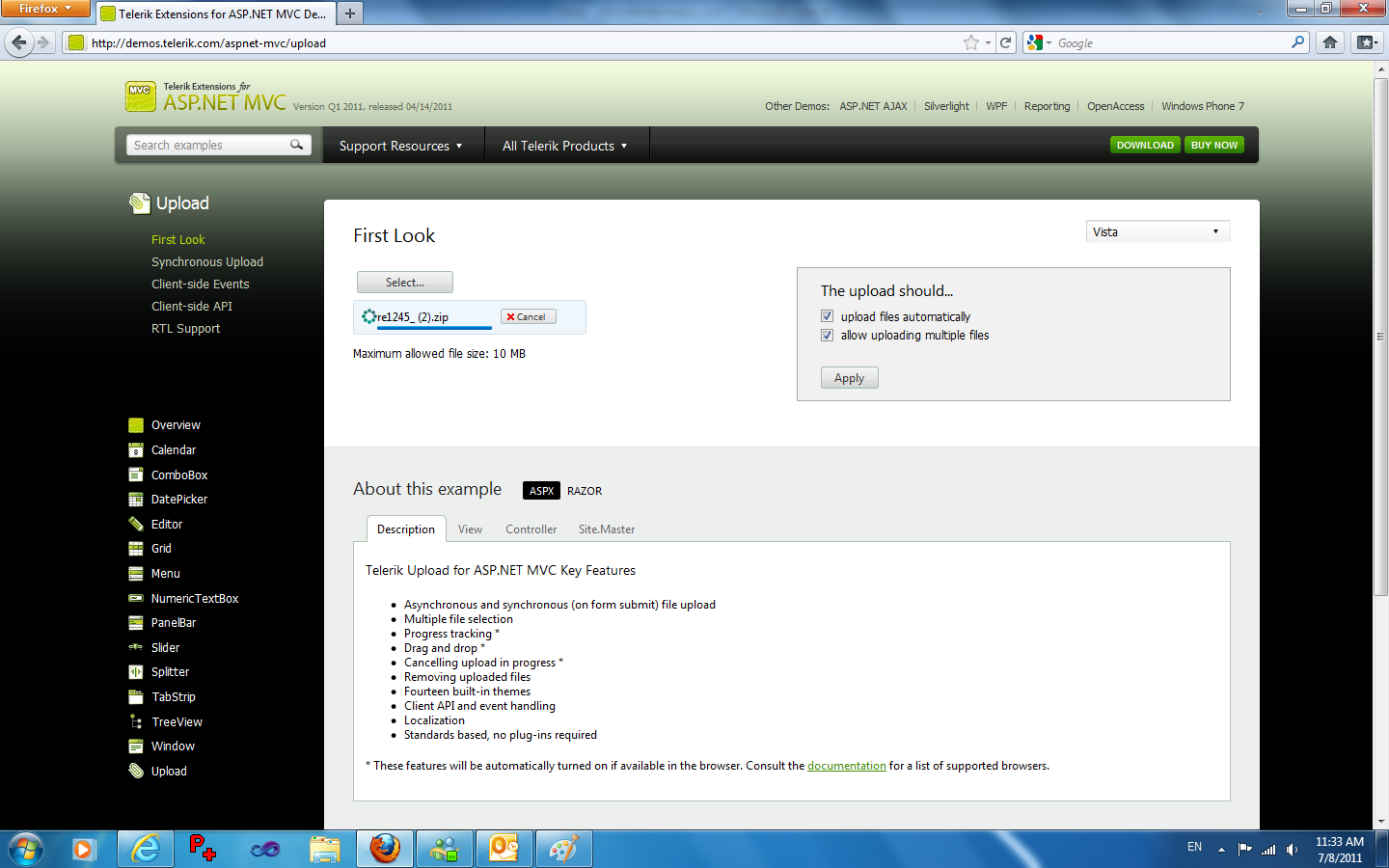
Task: Click the Firefox home icon
Action: 1330,42
